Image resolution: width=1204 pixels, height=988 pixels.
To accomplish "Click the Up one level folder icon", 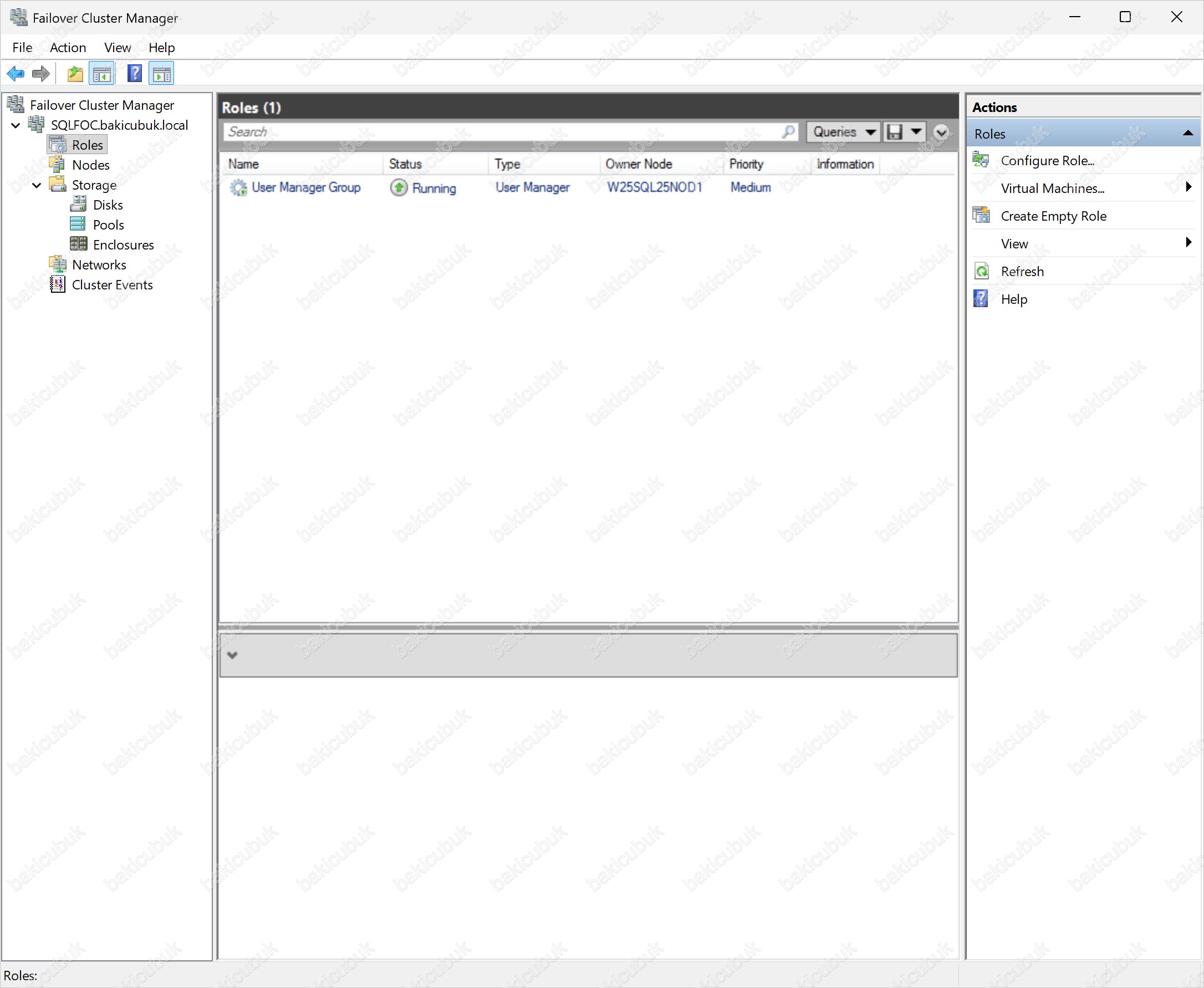I will point(75,73).
